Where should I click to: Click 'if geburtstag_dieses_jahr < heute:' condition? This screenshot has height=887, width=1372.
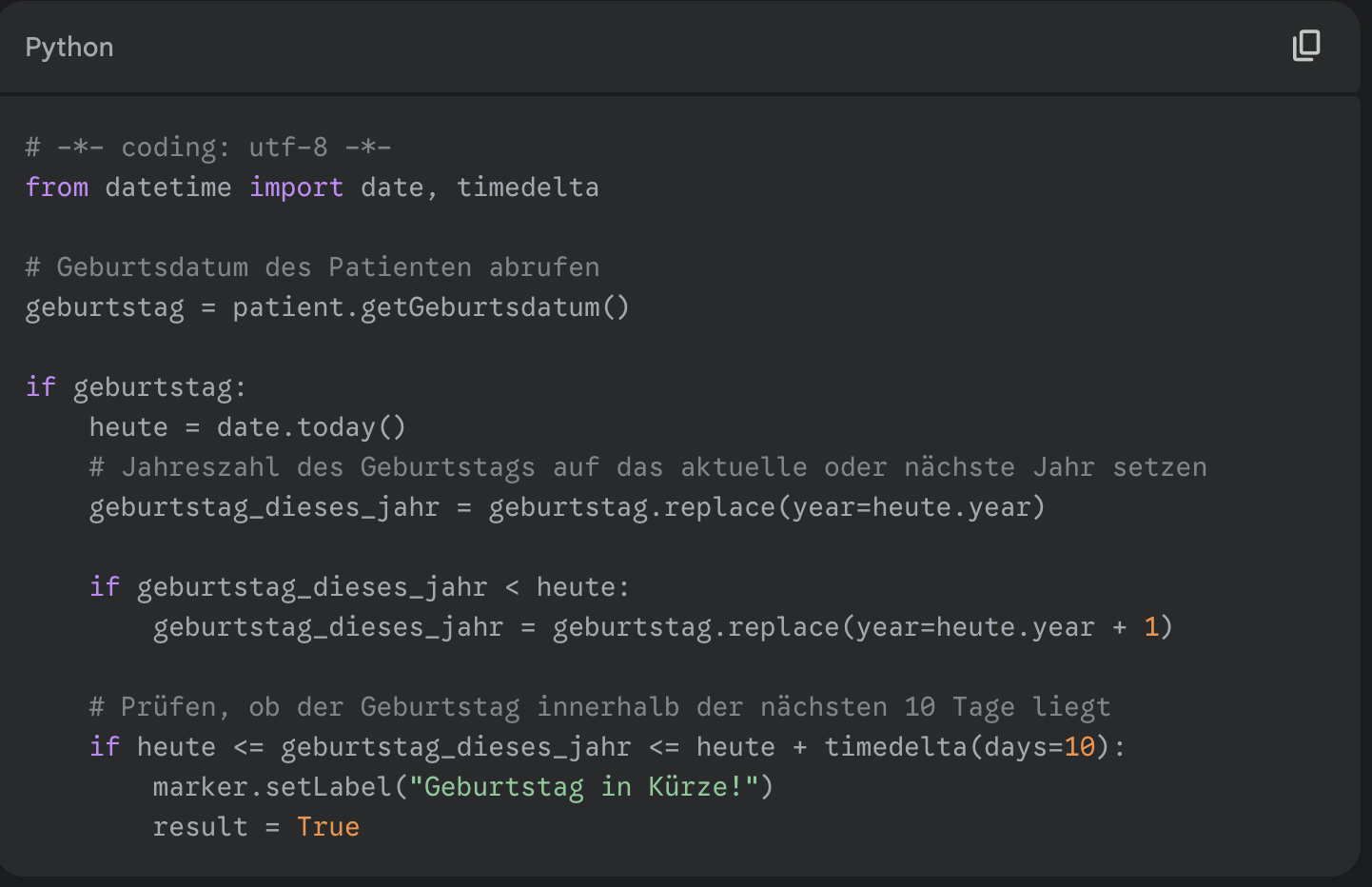pyautogui.click(x=359, y=587)
